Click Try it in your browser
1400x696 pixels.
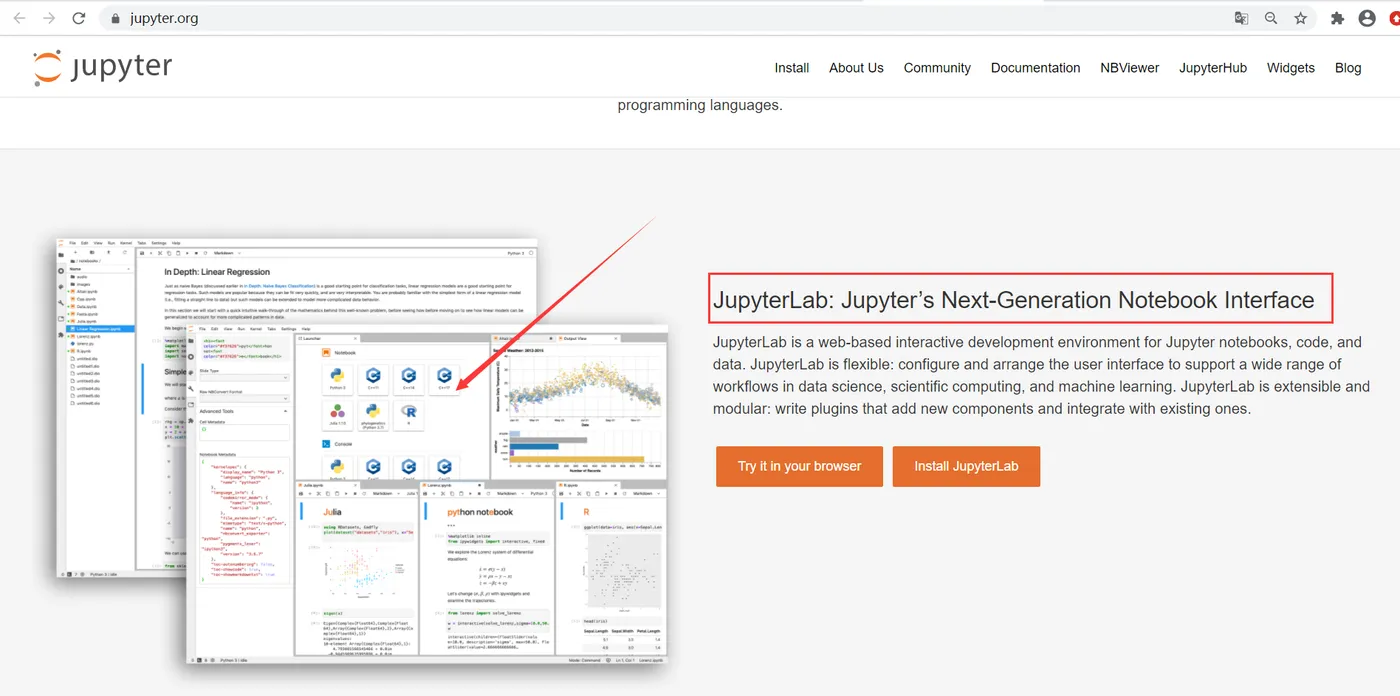pos(799,466)
